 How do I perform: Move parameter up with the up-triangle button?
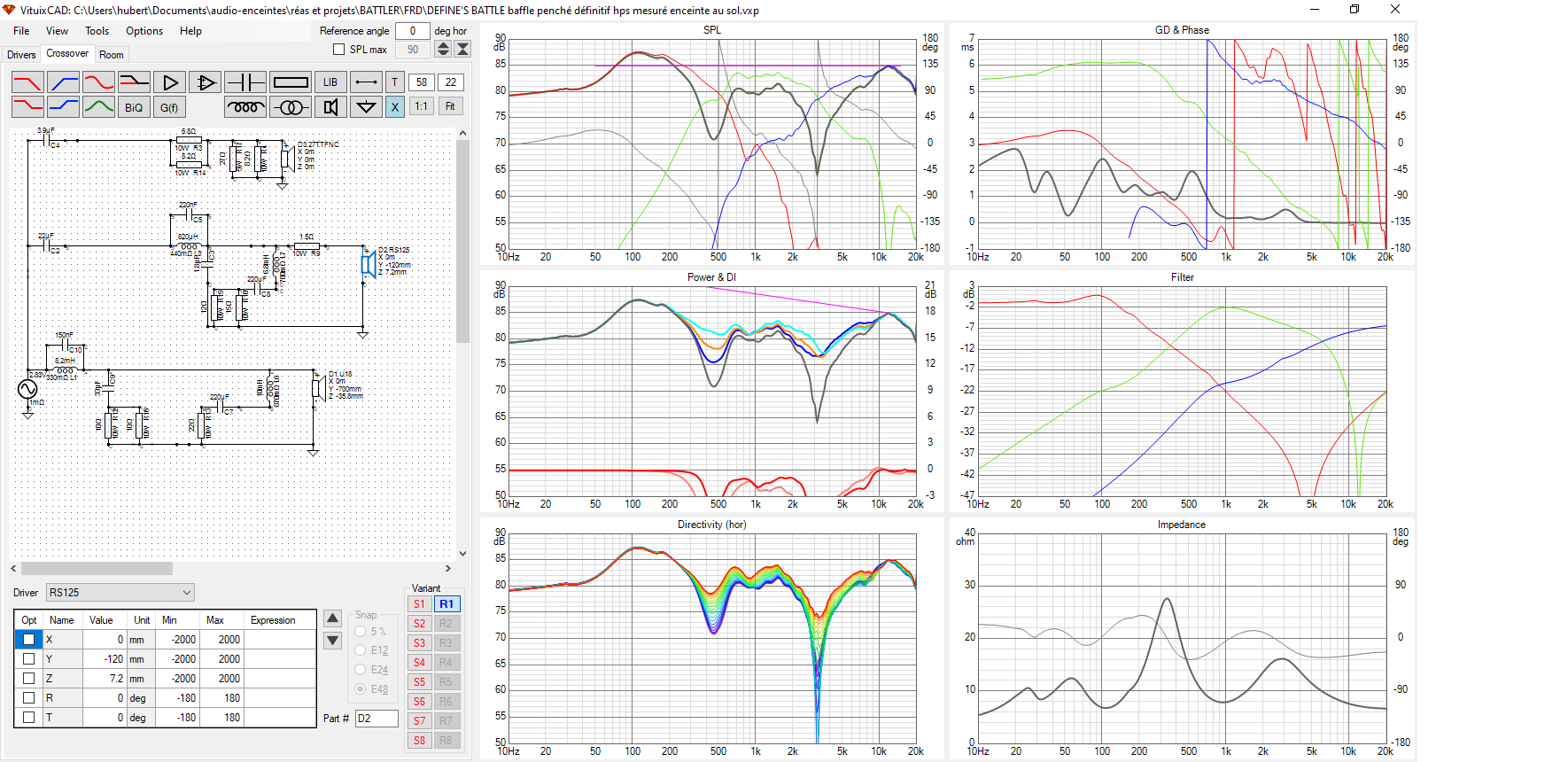click(x=333, y=618)
